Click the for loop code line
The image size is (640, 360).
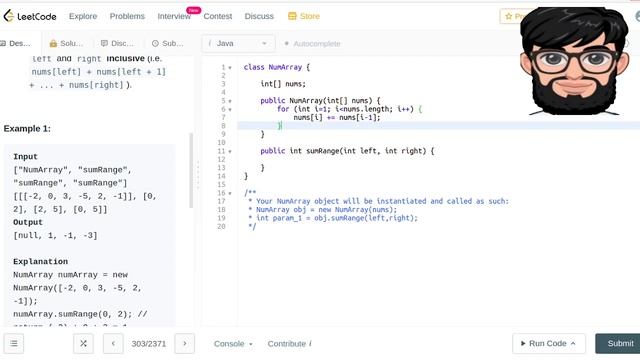[349, 109]
